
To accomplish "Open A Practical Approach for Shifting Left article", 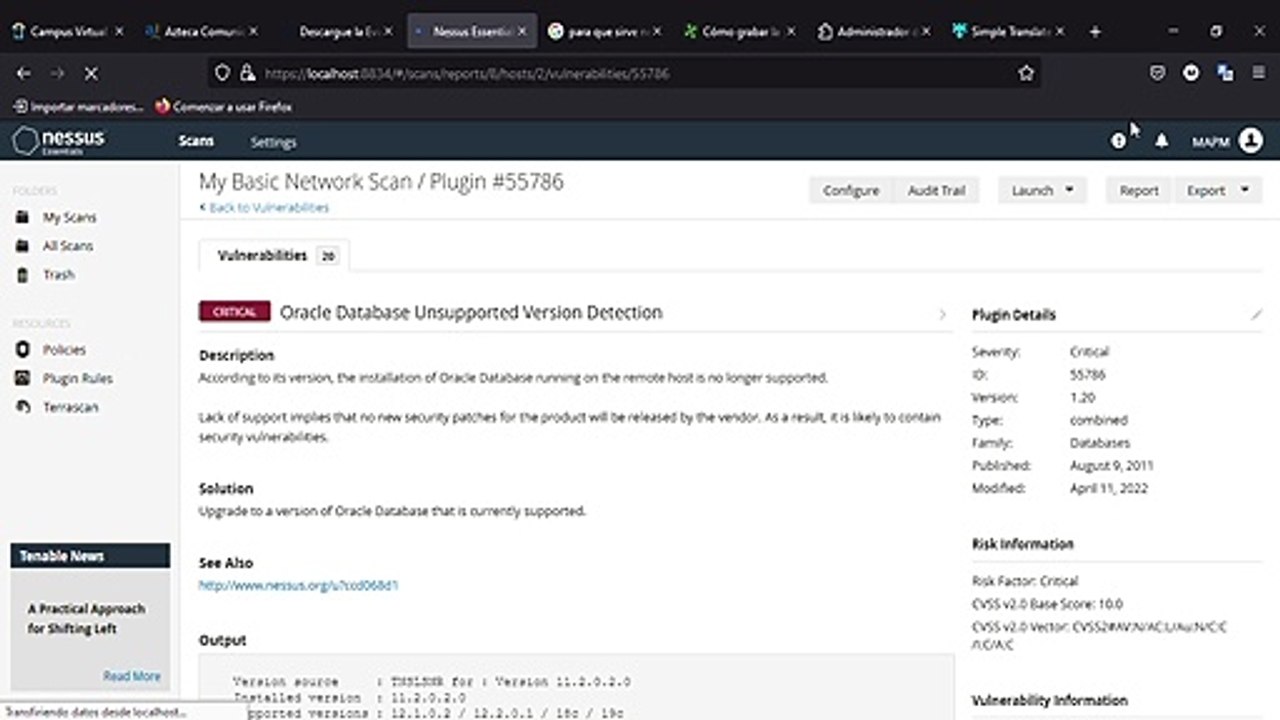I will pyautogui.click(x=86, y=619).
